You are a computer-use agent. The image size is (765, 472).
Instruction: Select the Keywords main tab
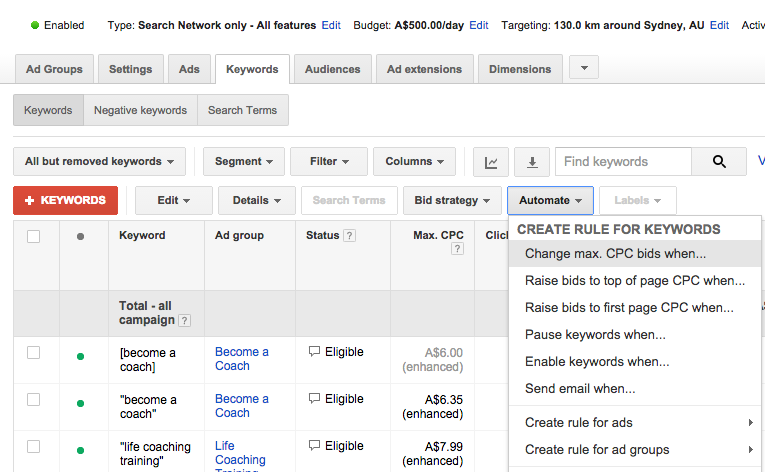pos(252,69)
